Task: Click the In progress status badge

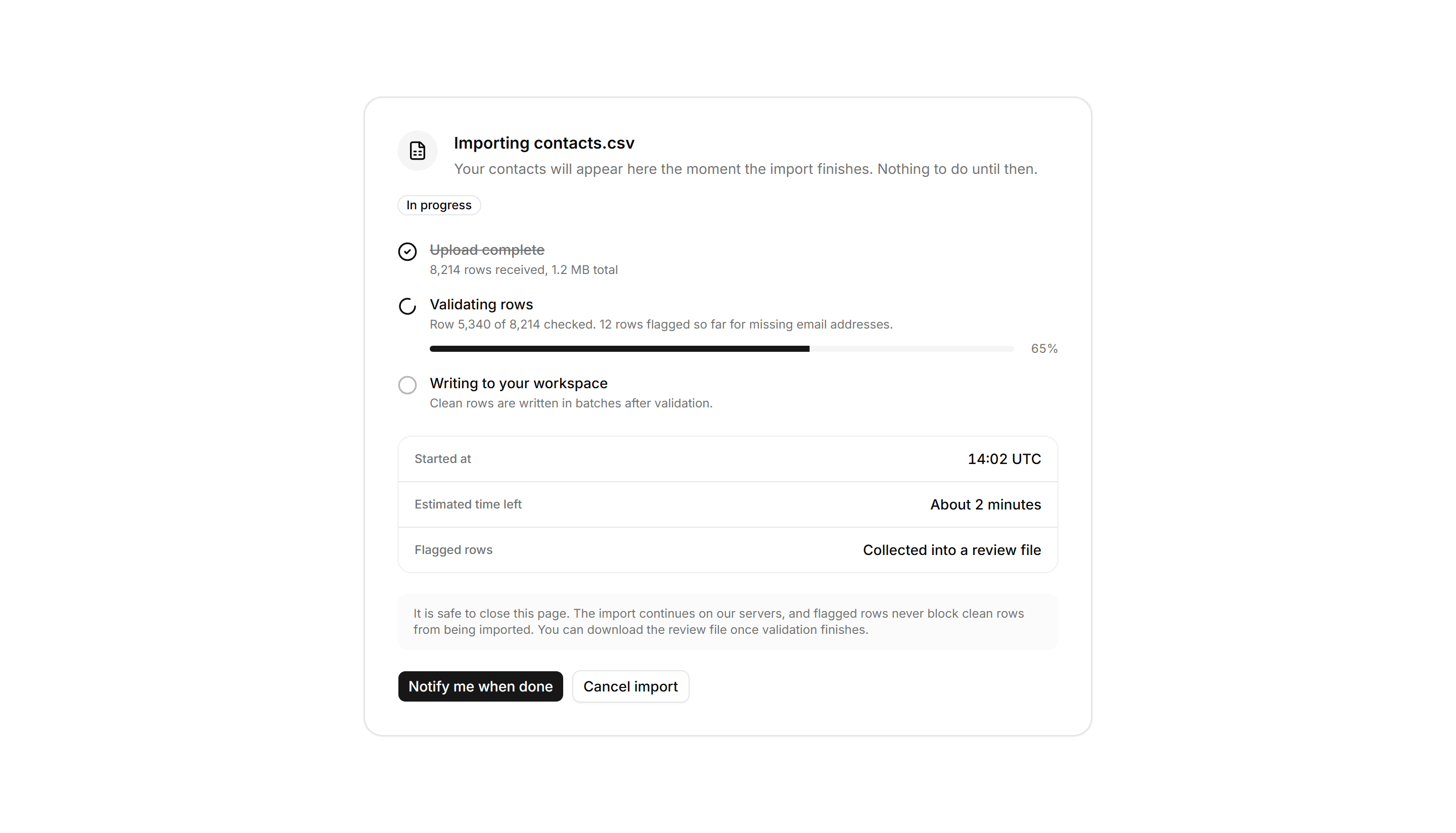Action: tap(439, 205)
